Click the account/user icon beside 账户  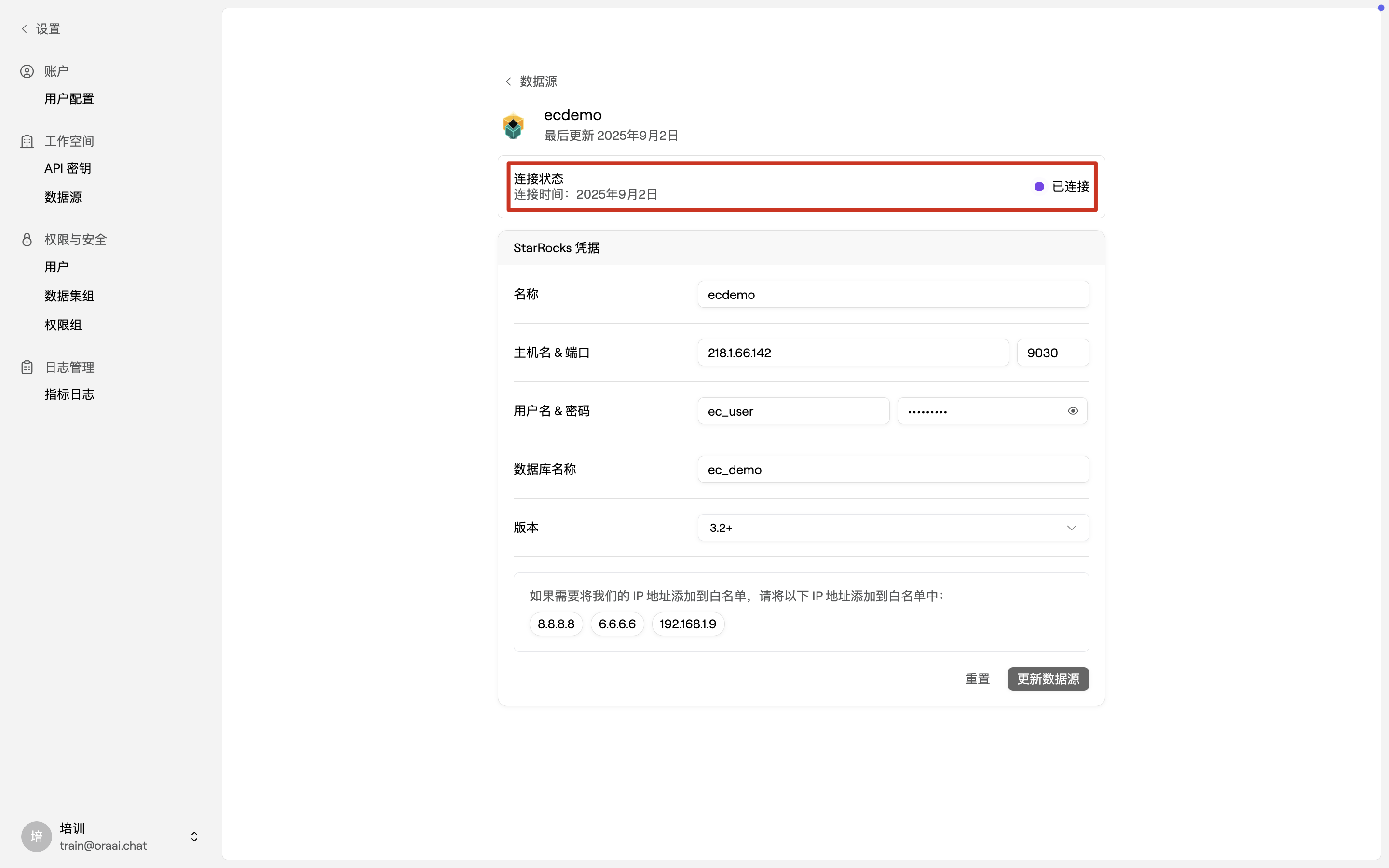27,70
